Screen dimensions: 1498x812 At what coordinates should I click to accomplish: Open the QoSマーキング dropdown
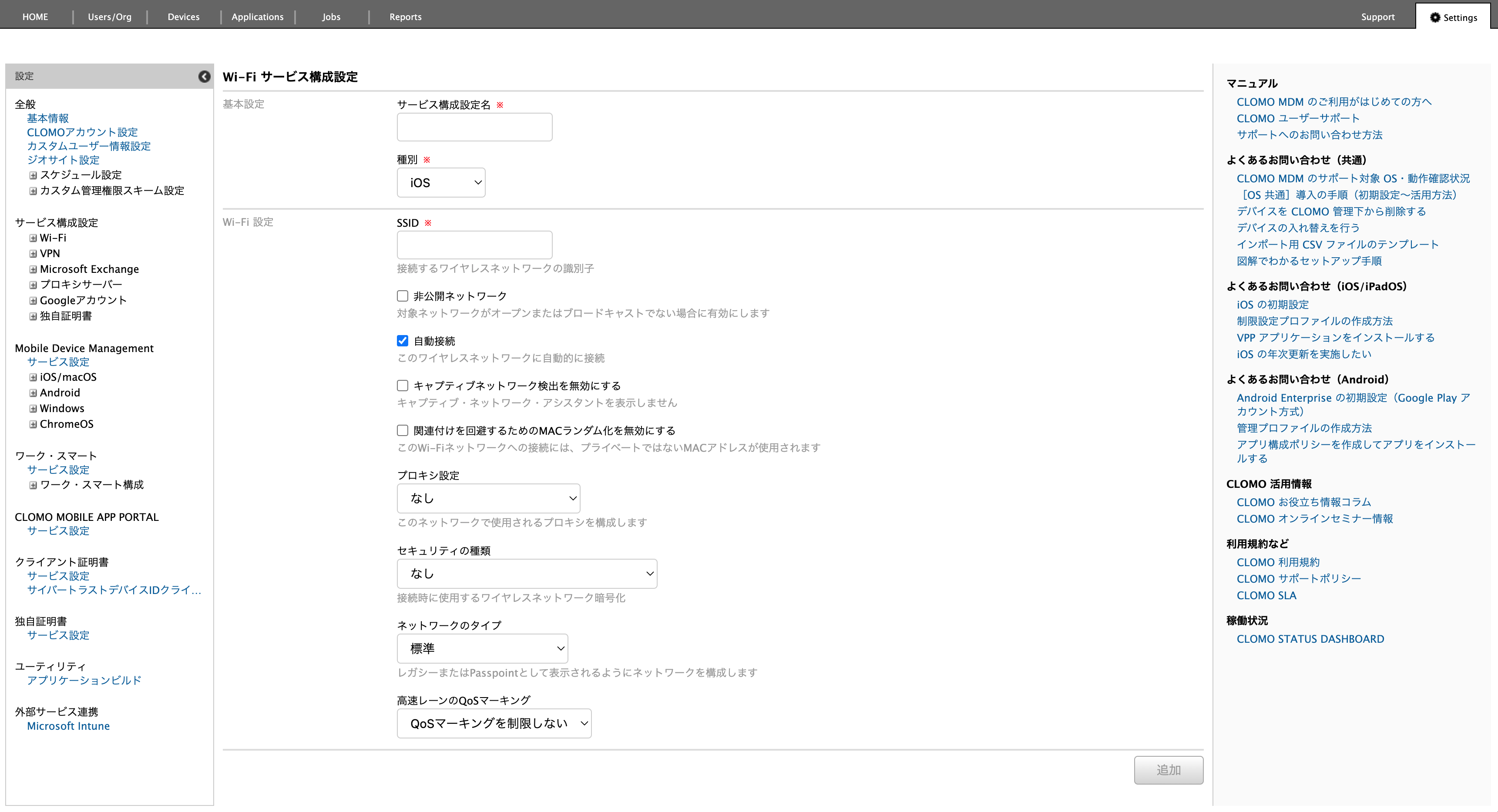click(x=494, y=724)
